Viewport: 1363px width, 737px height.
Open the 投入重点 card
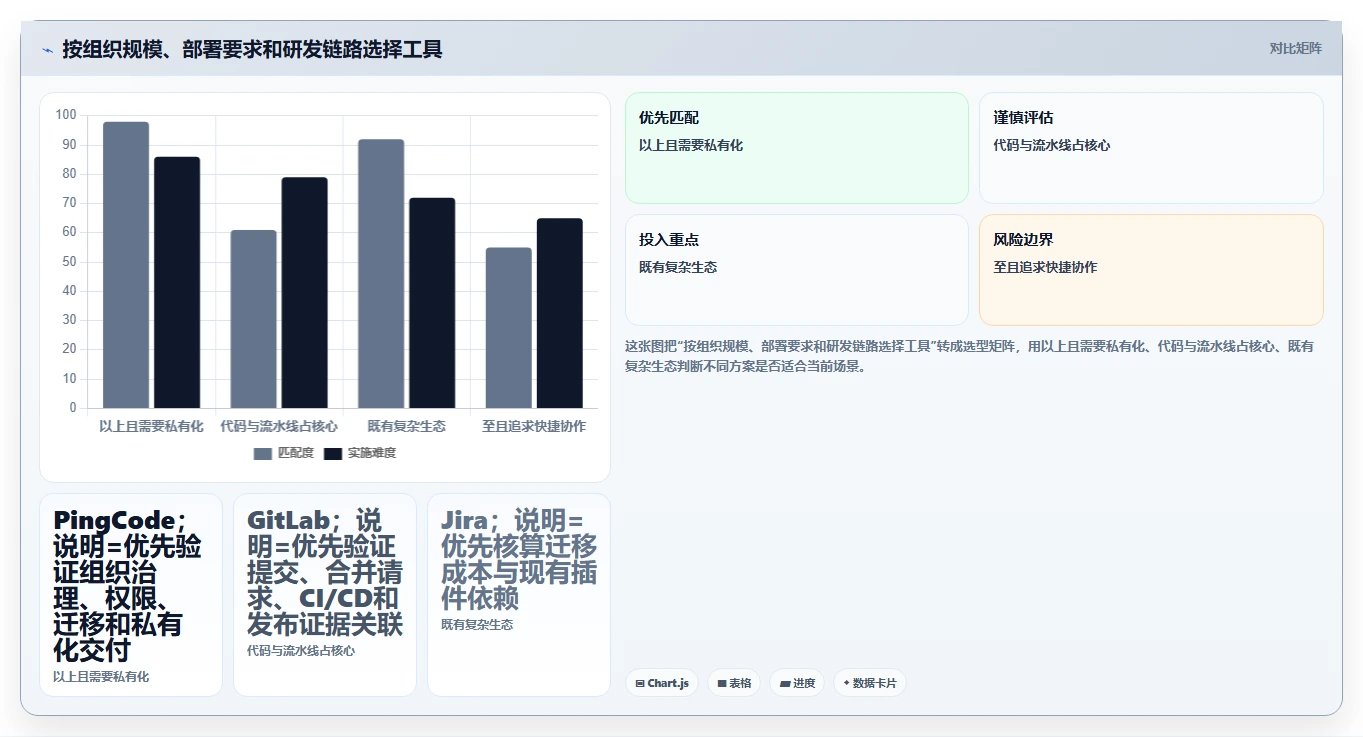(x=797, y=270)
